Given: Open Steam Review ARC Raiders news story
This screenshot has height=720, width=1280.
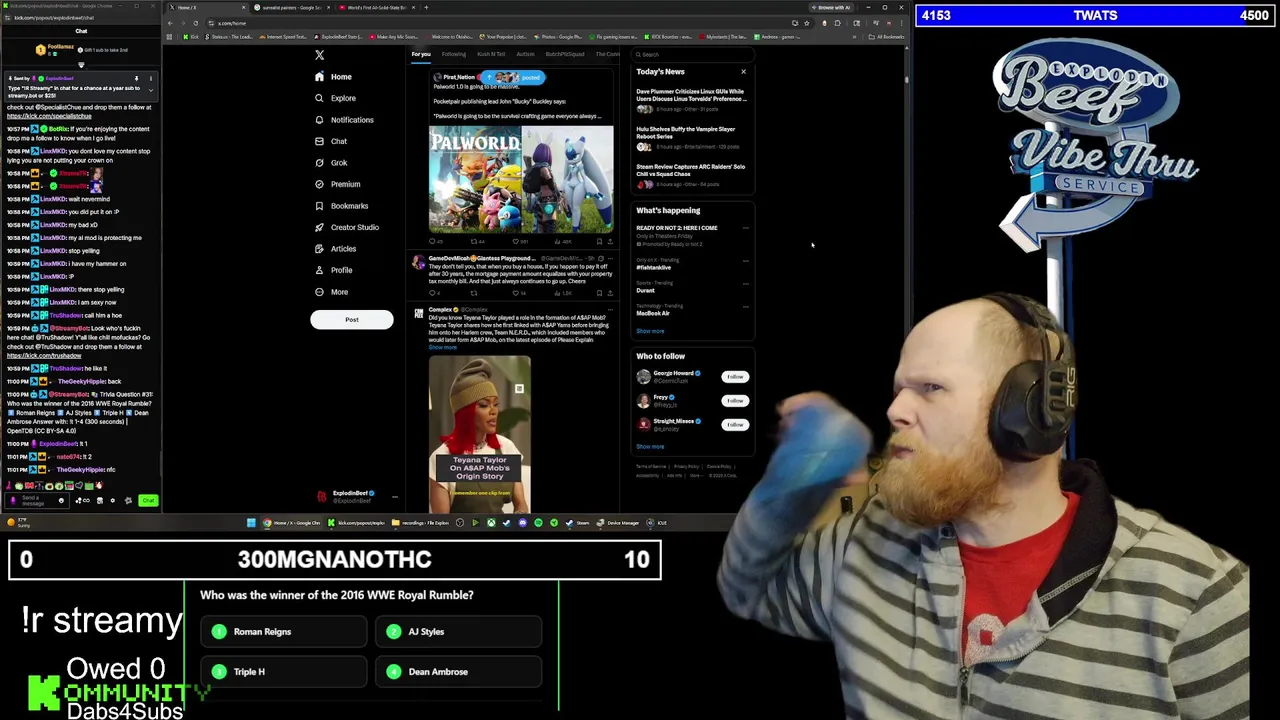Looking at the screenshot, I should (691, 175).
